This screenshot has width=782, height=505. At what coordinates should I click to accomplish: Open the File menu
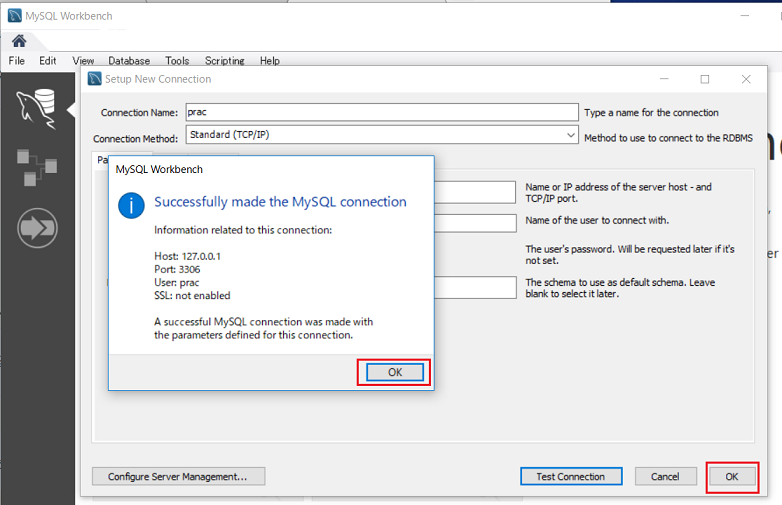(x=16, y=61)
